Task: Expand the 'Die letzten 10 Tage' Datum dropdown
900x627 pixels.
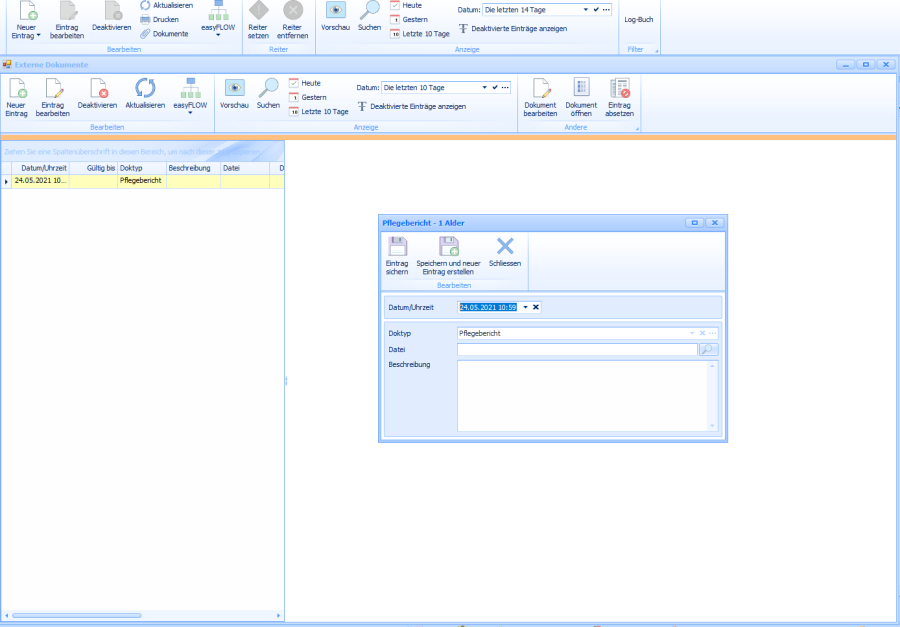Action: click(485, 88)
